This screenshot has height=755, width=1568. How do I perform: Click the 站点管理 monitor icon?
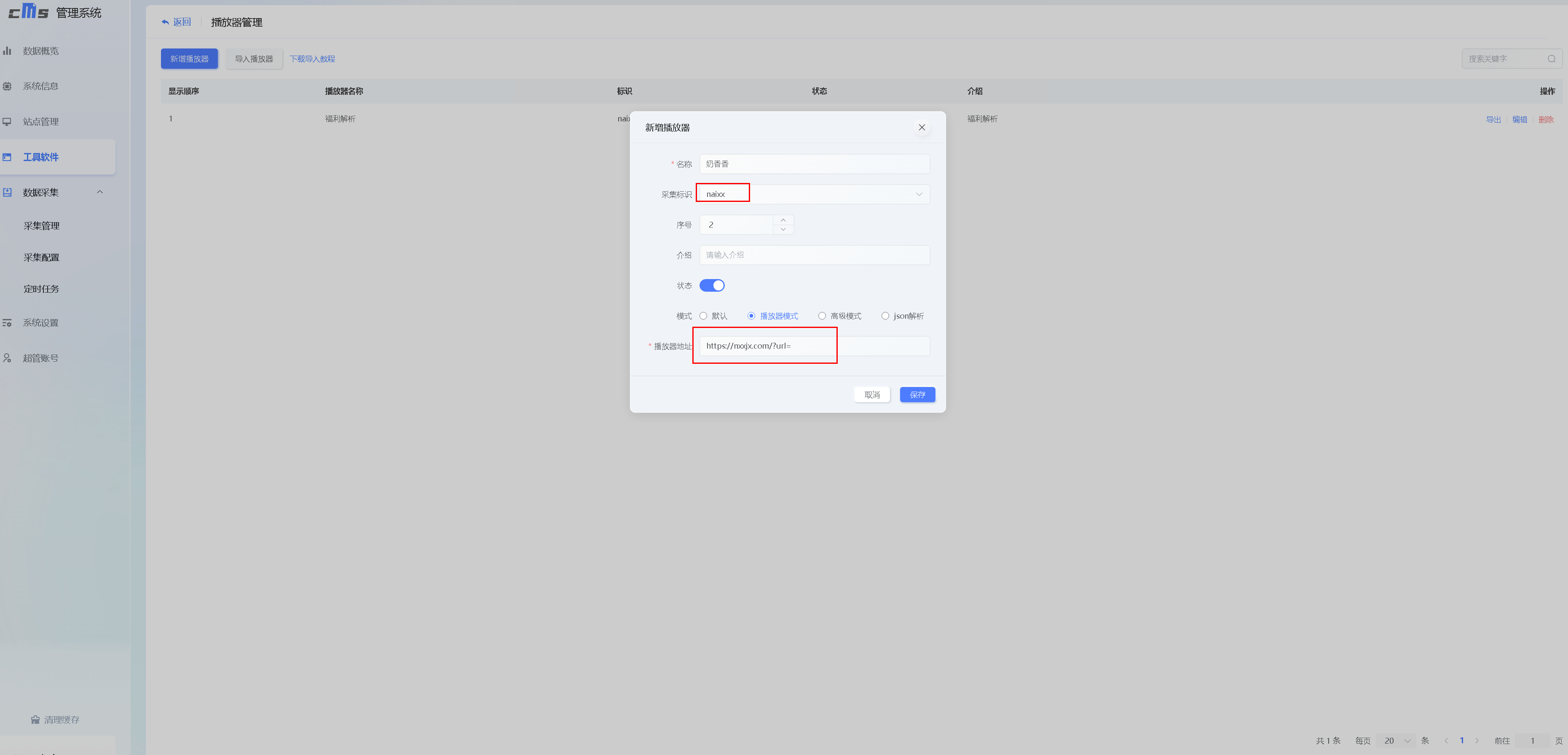tap(7, 122)
